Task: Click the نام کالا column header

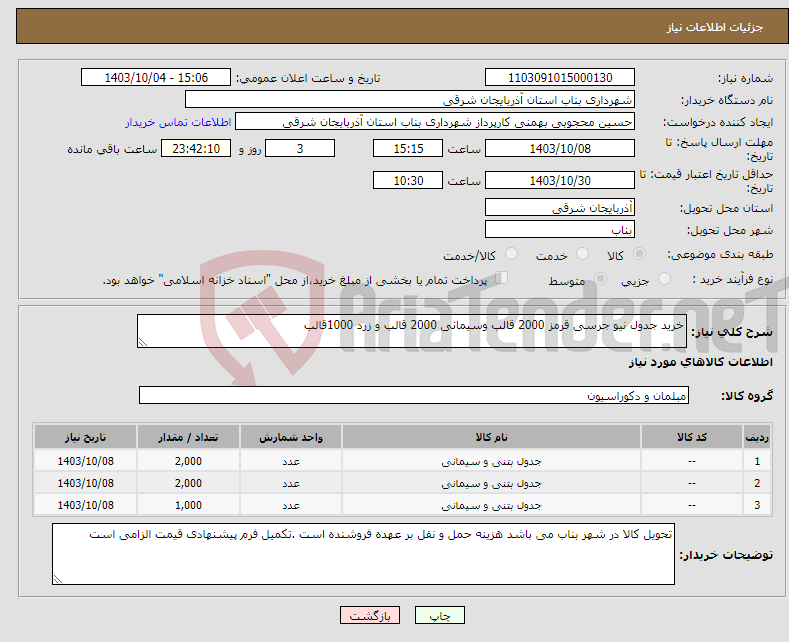Action: pyautogui.click(x=491, y=437)
